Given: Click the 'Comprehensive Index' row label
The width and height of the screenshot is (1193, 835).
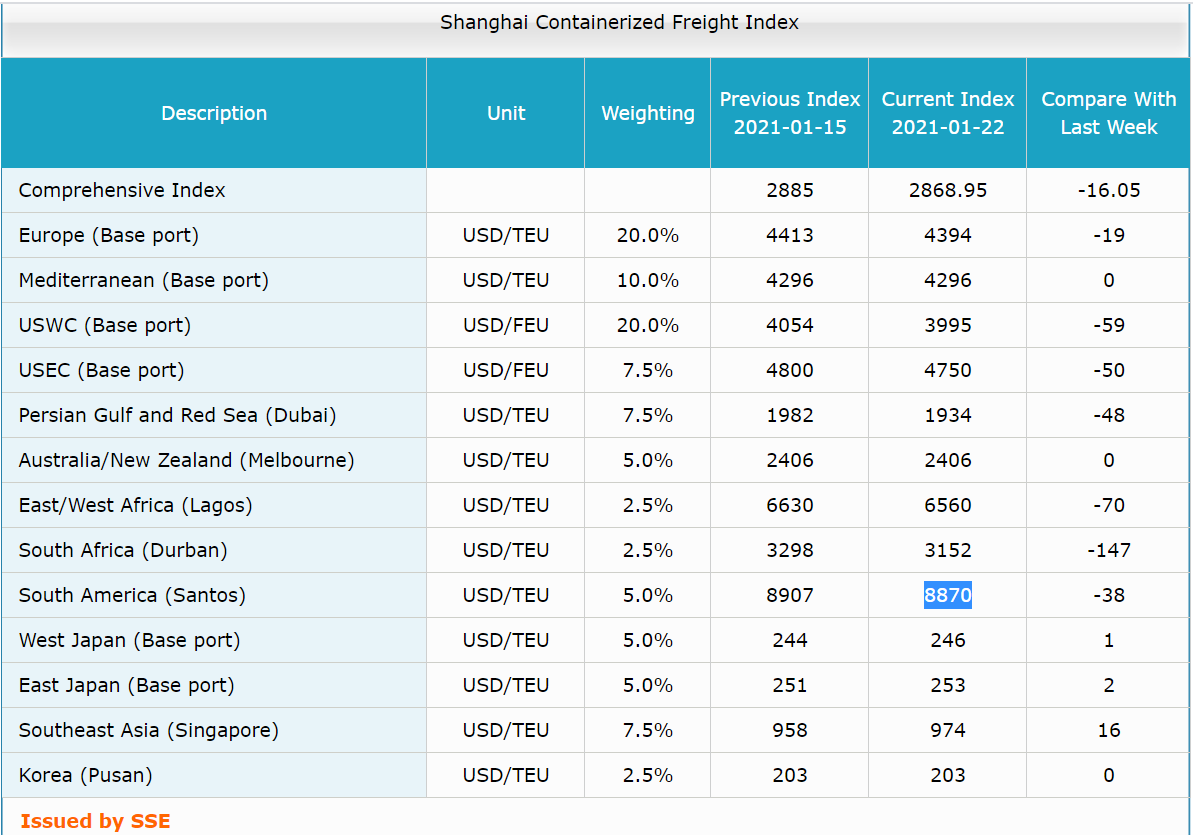Looking at the screenshot, I should click(122, 190).
